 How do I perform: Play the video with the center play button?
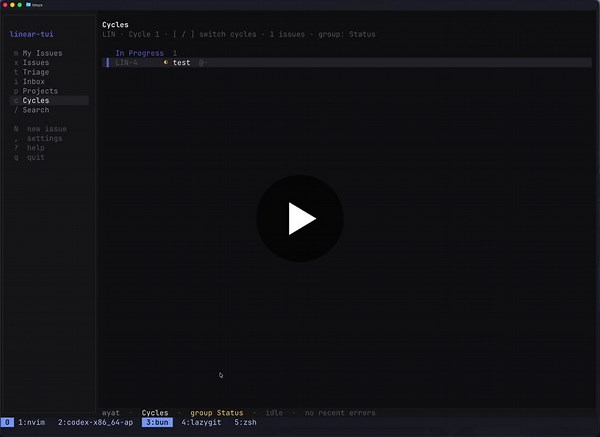coord(300,218)
